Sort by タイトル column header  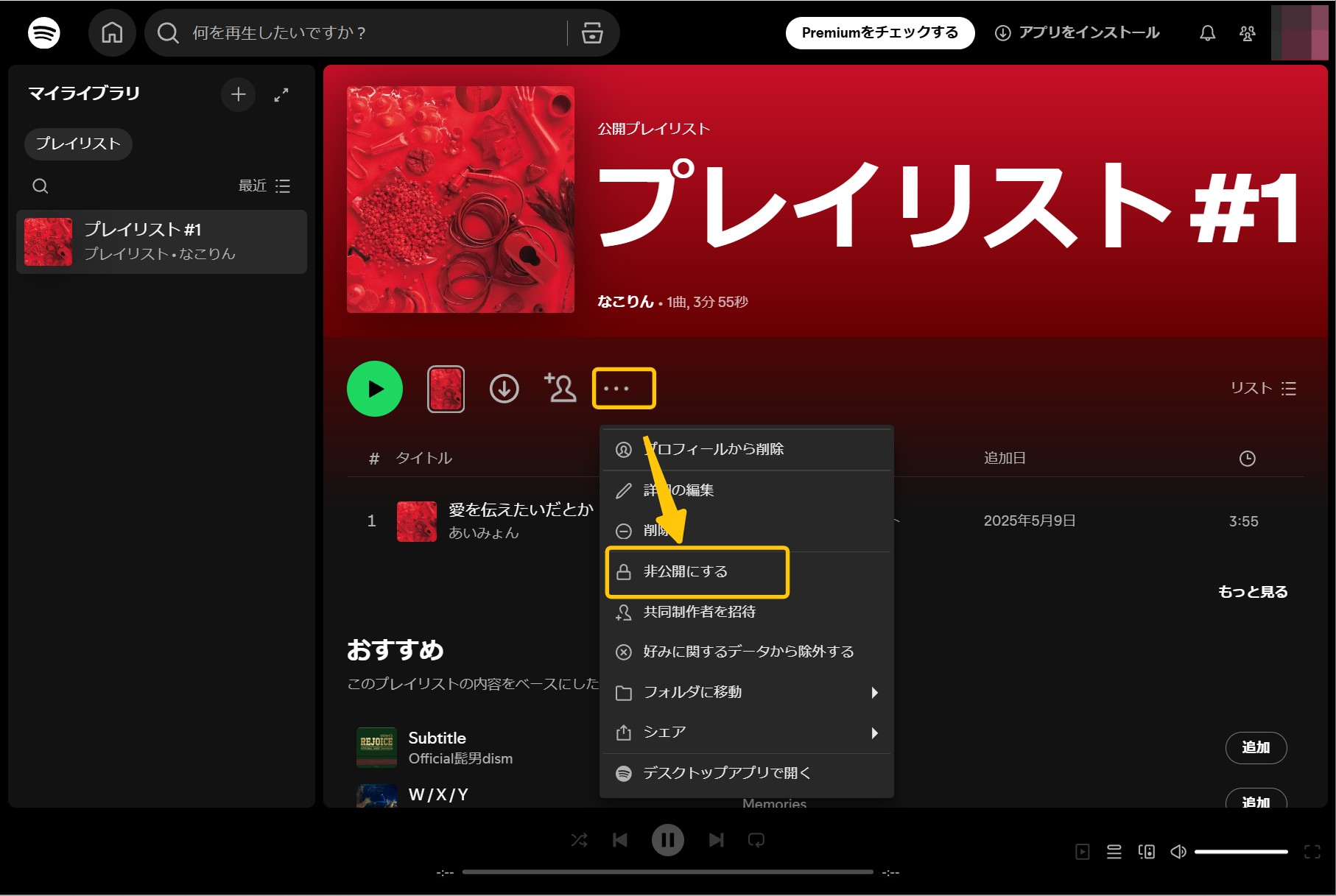pos(423,458)
